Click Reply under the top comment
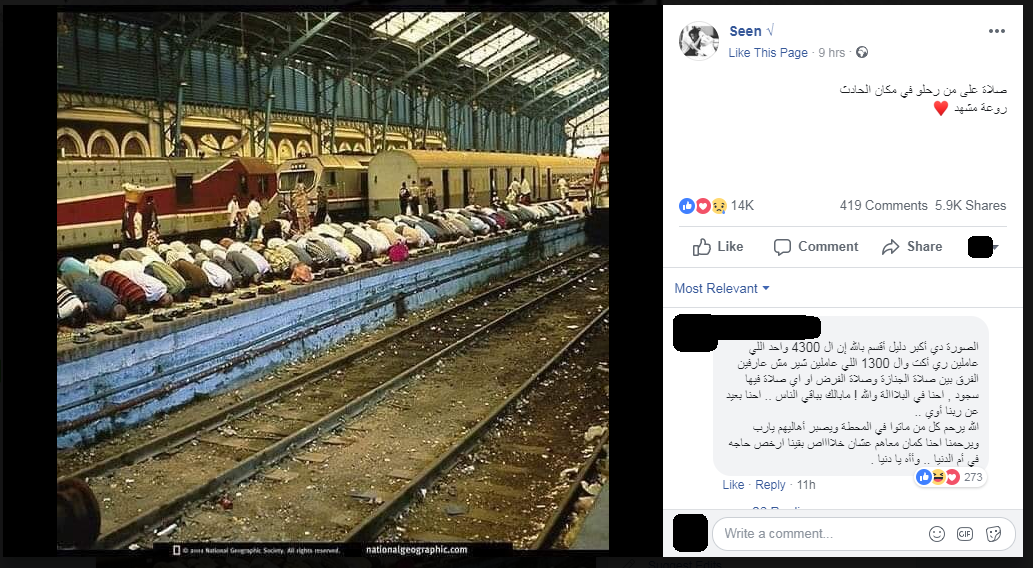The height and width of the screenshot is (568, 1033). tap(770, 485)
